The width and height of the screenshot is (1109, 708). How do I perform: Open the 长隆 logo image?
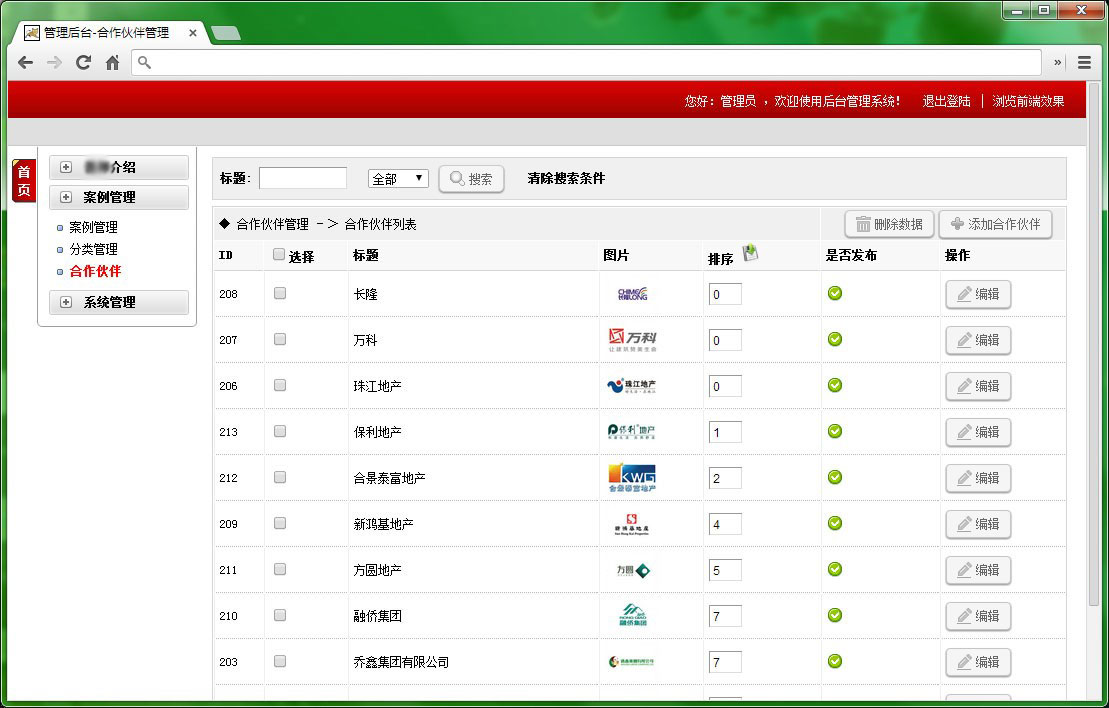click(x=632, y=294)
